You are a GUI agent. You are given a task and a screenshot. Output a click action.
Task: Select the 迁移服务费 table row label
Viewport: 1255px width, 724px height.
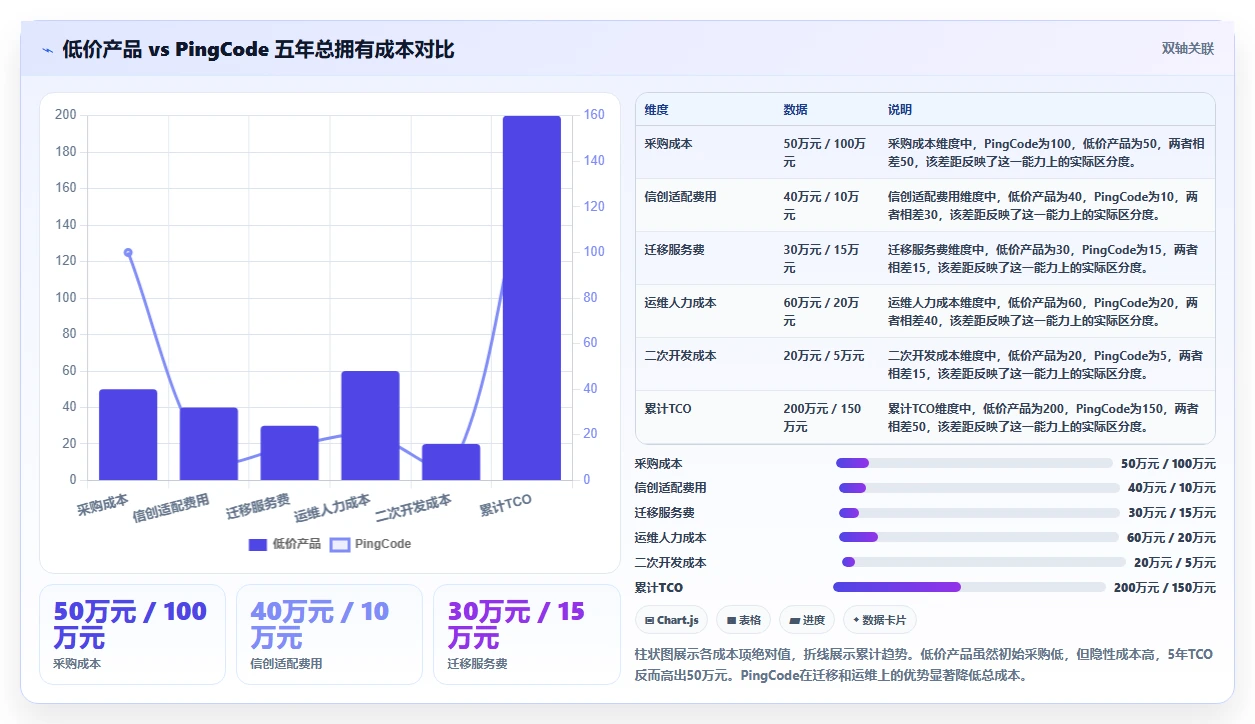[x=675, y=249]
